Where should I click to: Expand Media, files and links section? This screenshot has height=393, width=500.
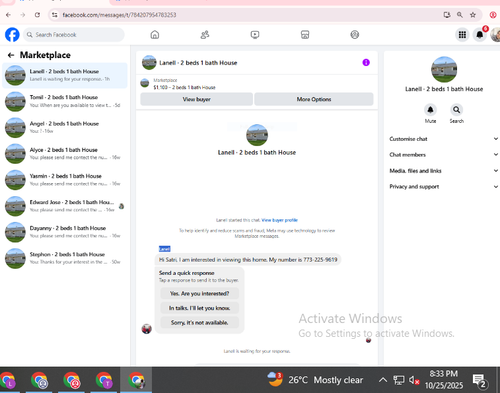click(444, 171)
